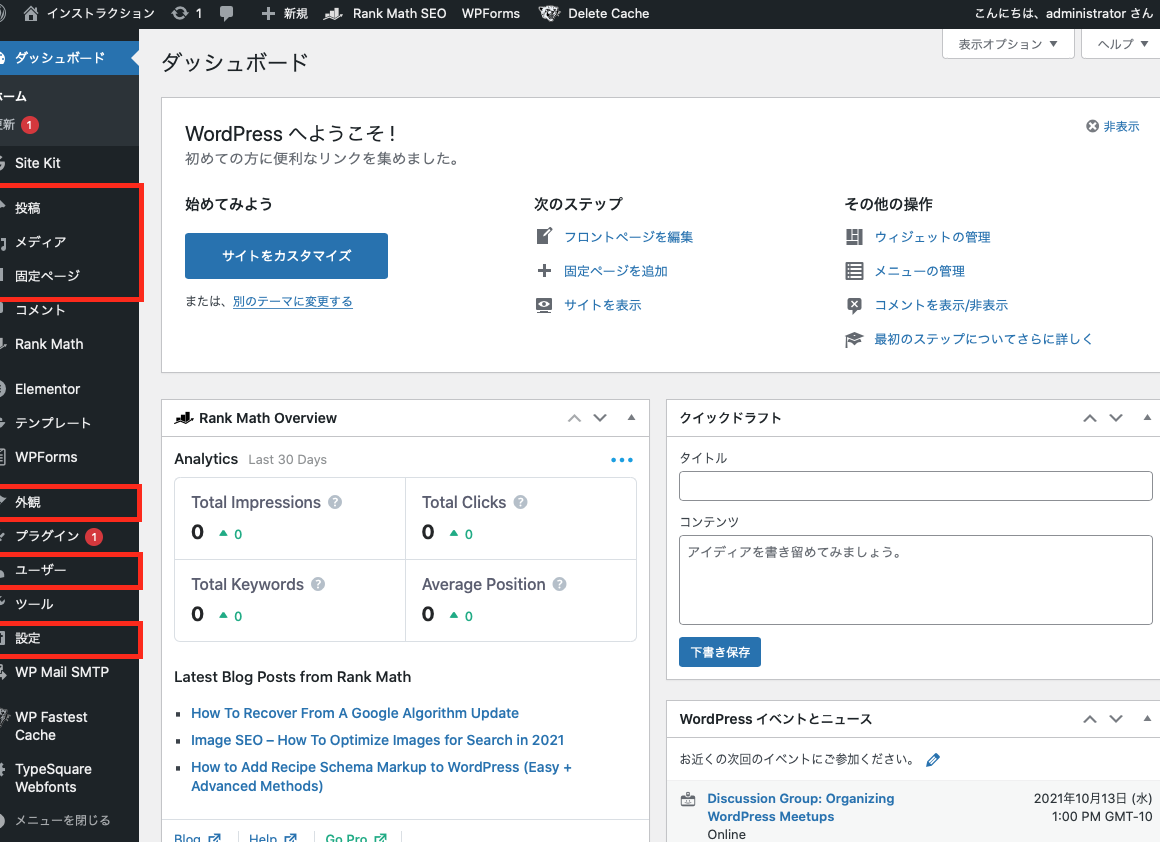Move WordPress イベントとニュース widget down

(1116, 719)
